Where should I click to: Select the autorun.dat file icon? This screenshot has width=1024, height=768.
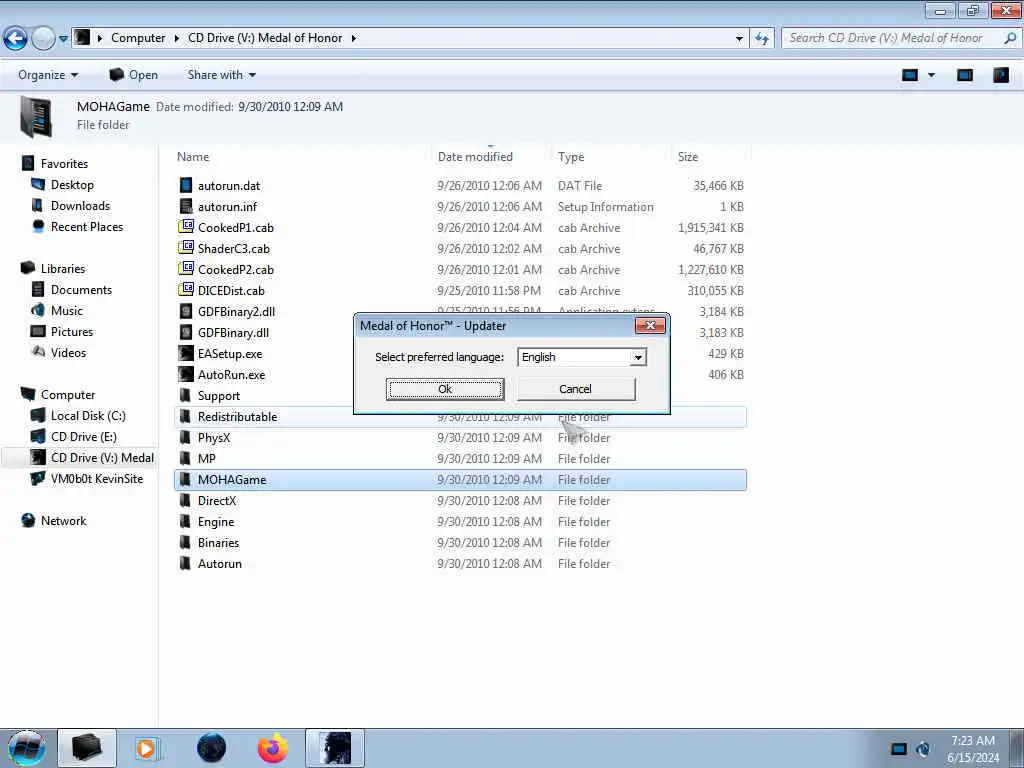pyautogui.click(x=186, y=185)
